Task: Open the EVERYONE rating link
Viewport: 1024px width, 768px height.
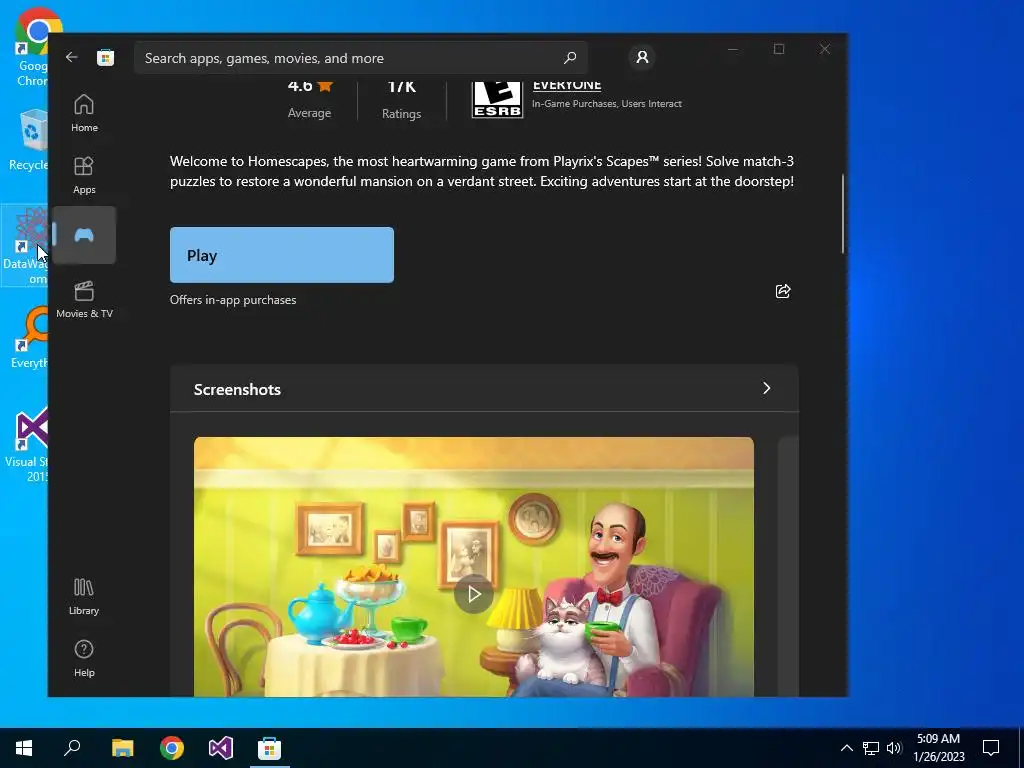Action: (x=567, y=86)
